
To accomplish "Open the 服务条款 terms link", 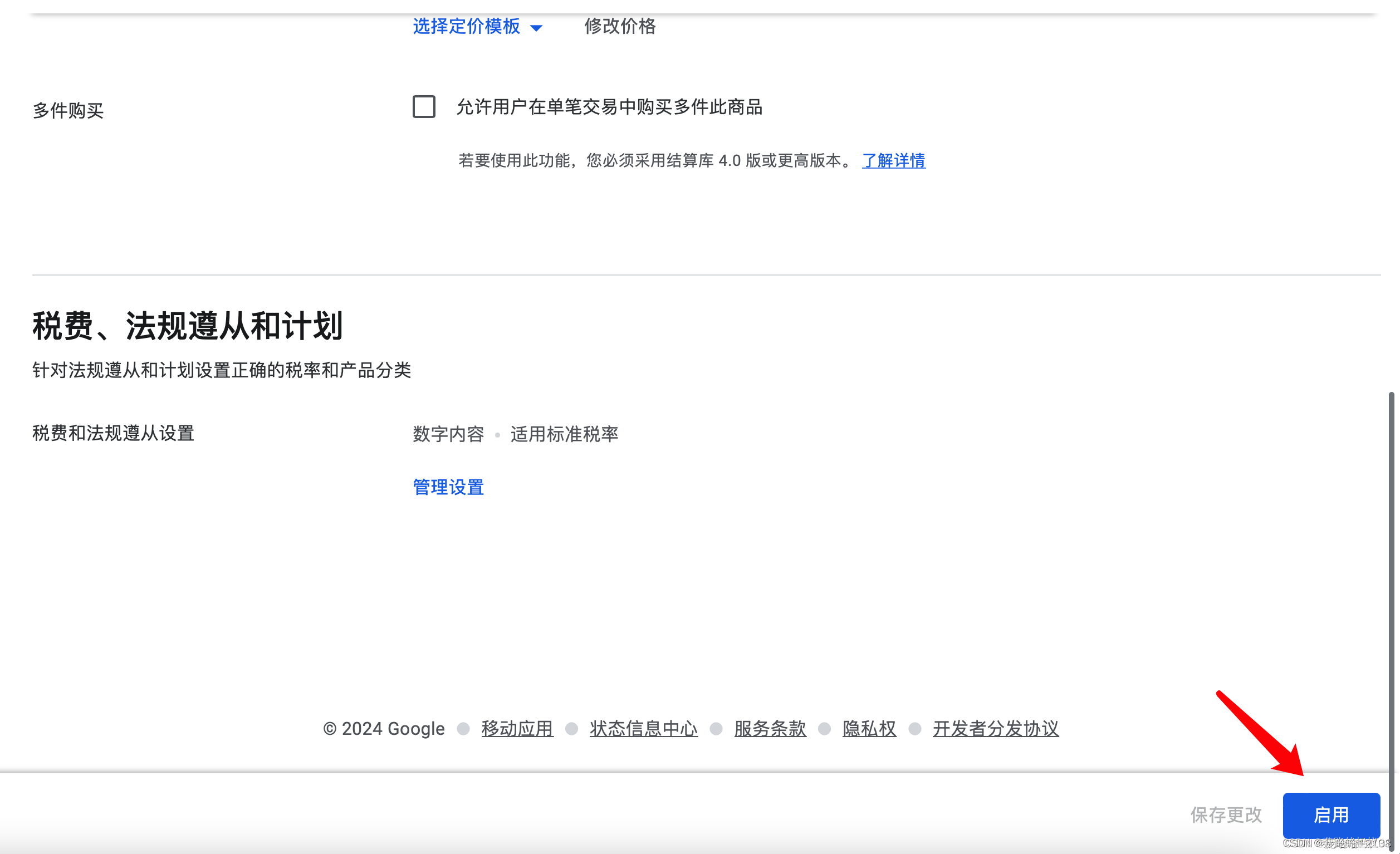I will 769,728.
